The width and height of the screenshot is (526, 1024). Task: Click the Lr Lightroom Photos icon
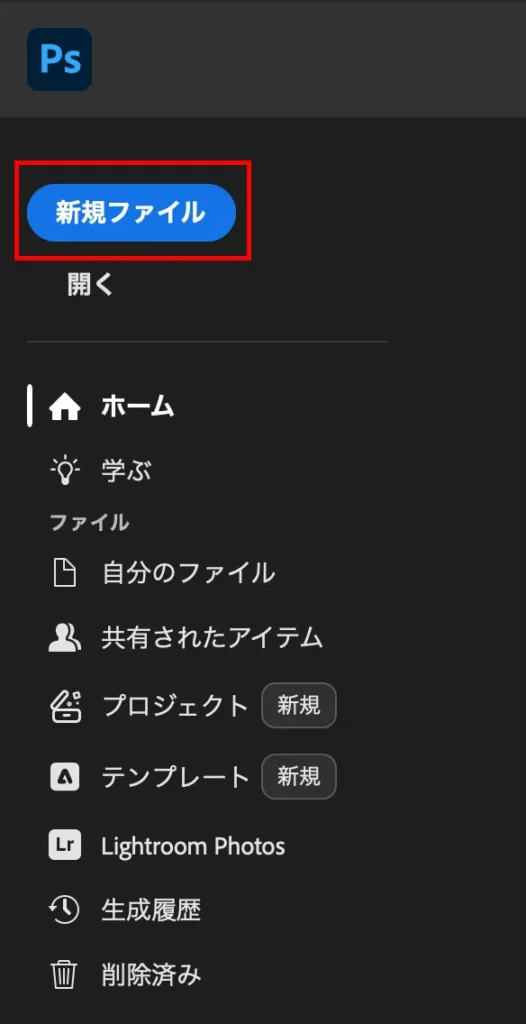tap(65, 847)
